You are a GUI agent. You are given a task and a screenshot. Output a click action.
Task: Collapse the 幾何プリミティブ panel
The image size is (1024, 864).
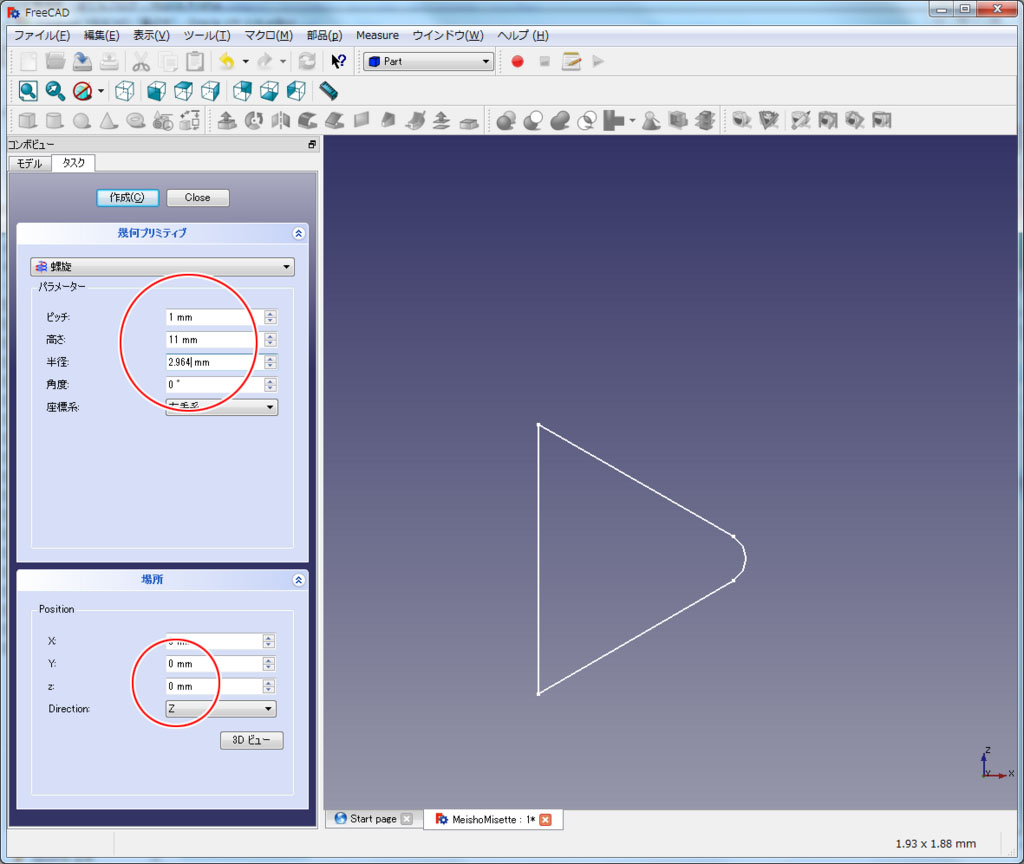click(x=298, y=233)
